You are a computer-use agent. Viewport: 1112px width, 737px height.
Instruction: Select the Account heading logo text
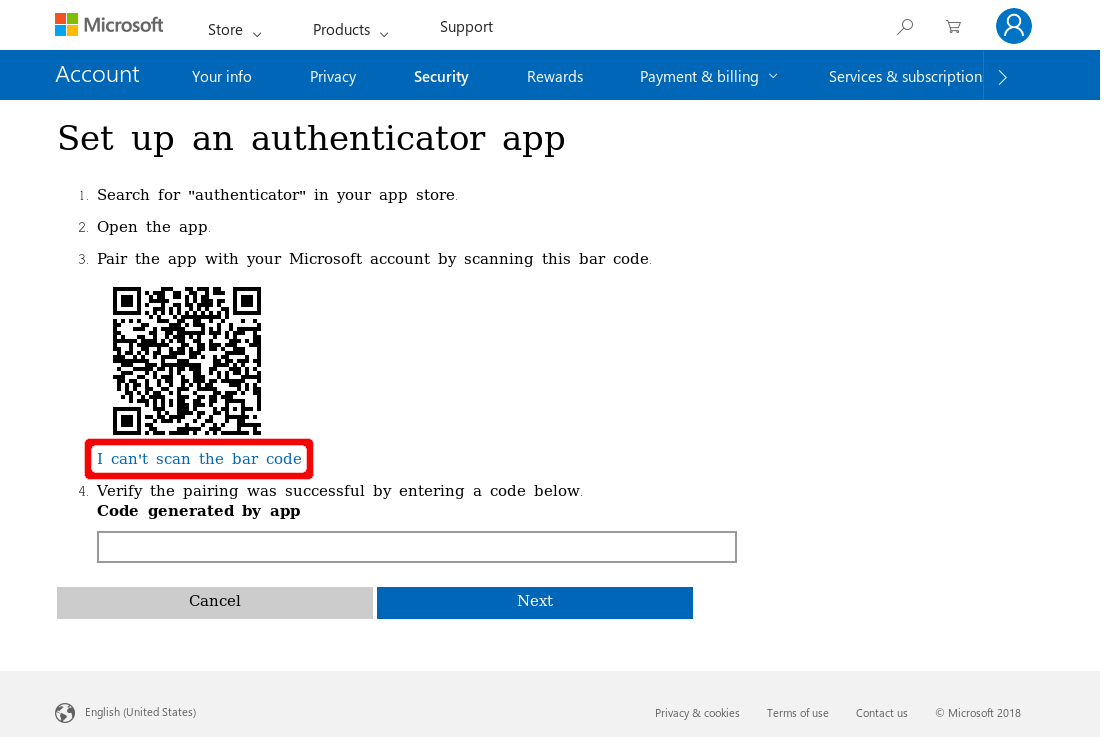(97, 74)
